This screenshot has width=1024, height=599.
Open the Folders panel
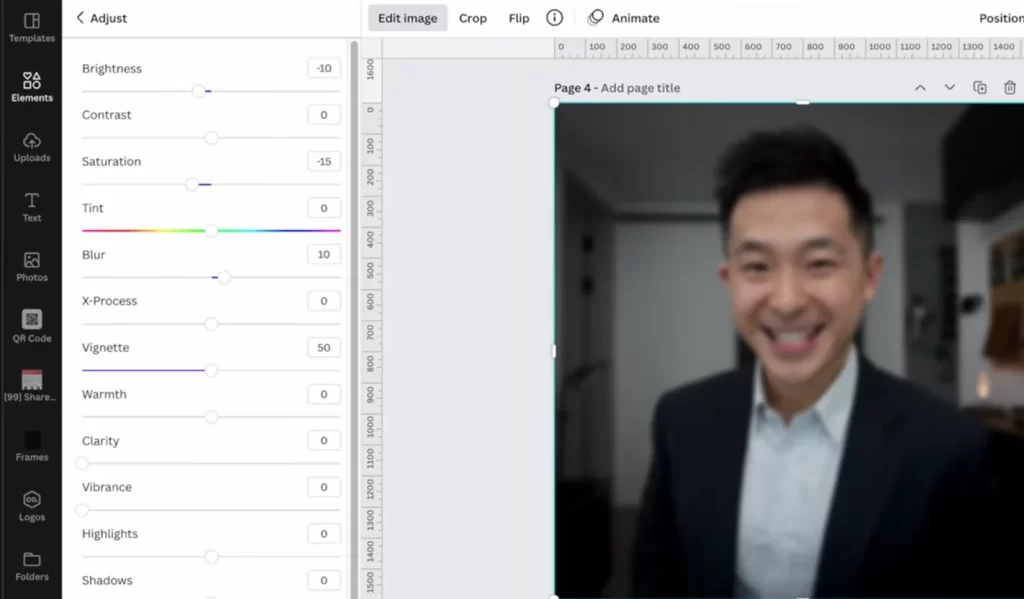[x=31, y=566]
